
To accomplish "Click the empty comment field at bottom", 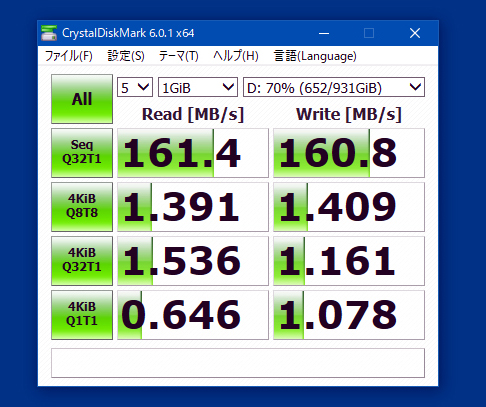I will [238, 363].
